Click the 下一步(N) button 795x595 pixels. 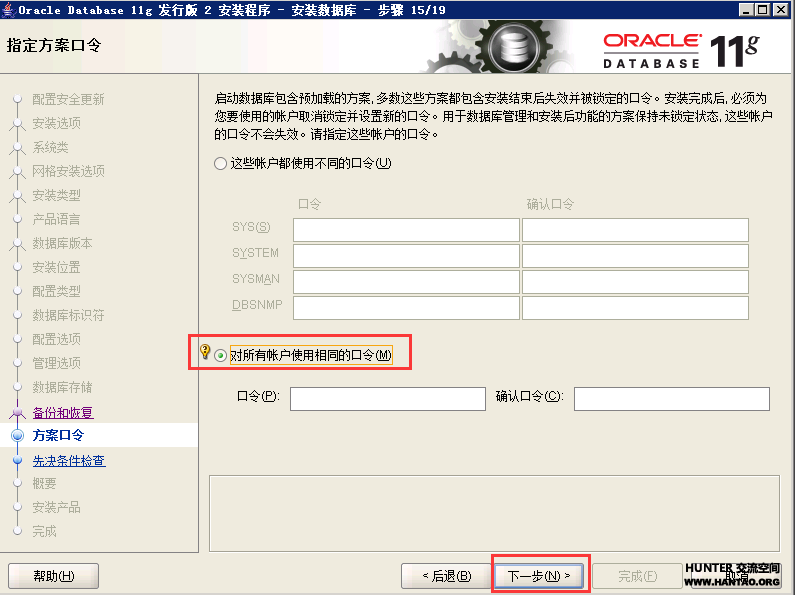[539, 576]
